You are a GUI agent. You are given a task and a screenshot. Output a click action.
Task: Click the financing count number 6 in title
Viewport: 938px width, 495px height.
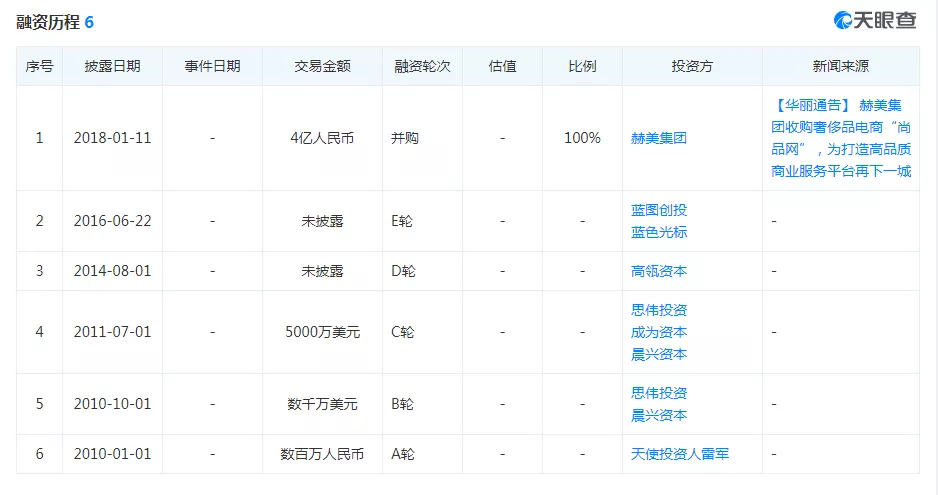point(89,23)
